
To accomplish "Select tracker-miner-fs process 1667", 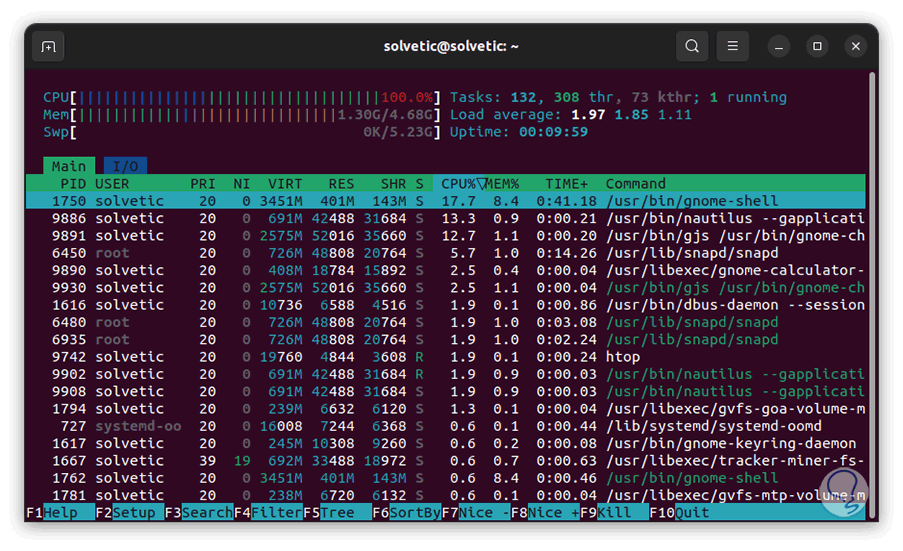I will click(x=445, y=461).
